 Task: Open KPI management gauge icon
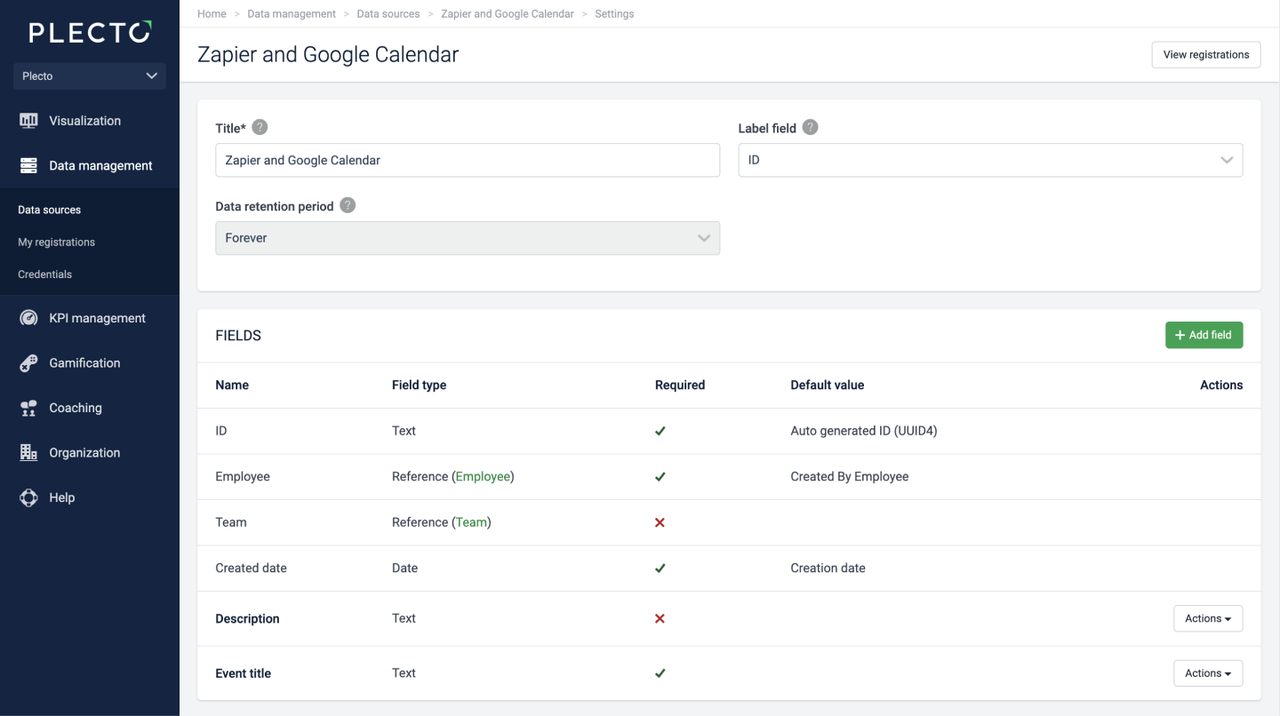pyautogui.click(x=29, y=318)
